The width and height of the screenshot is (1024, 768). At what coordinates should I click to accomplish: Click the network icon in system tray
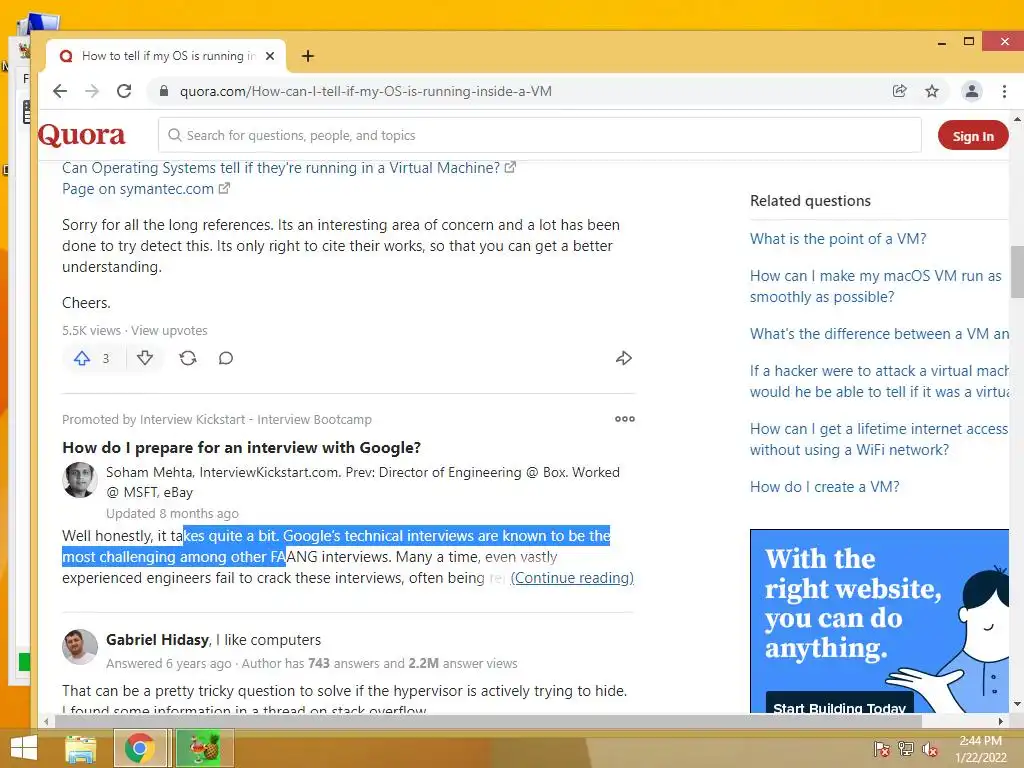tap(906, 749)
